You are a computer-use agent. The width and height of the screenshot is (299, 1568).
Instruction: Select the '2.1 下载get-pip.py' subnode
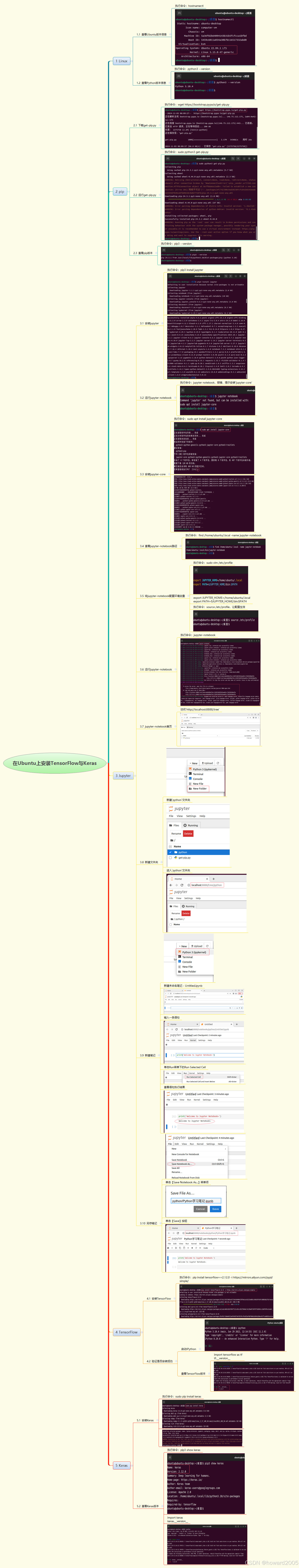tap(145, 125)
